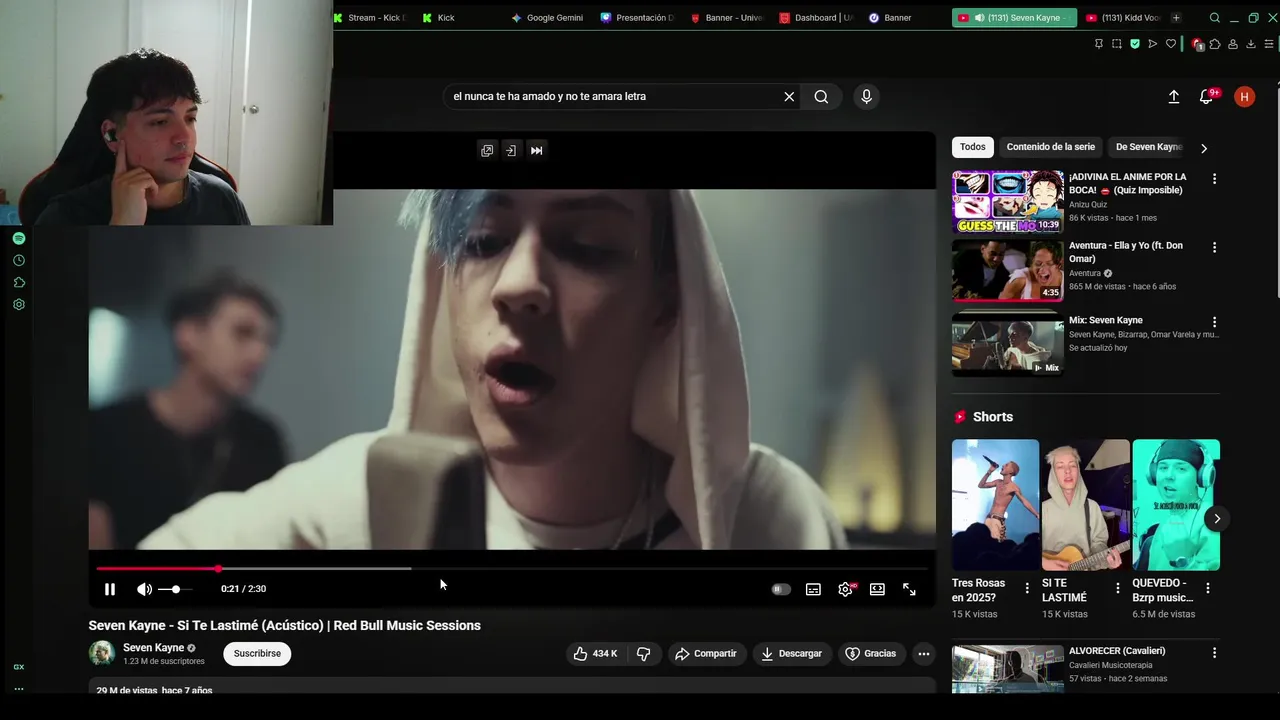1280x720 pixels.
Task: Open Spotify in the browser sidebar
Action: [x=19, y=238]
